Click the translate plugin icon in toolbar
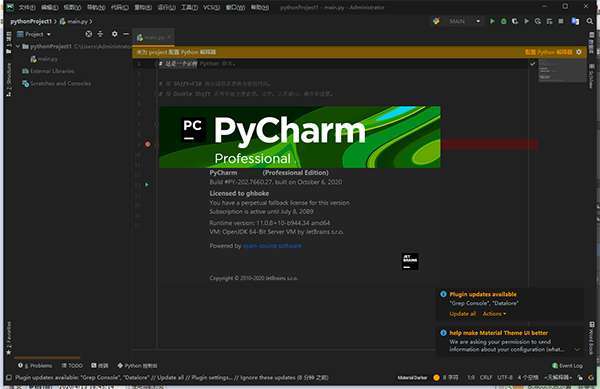This screenshot has width=600, height=389. tap(575, 21)
